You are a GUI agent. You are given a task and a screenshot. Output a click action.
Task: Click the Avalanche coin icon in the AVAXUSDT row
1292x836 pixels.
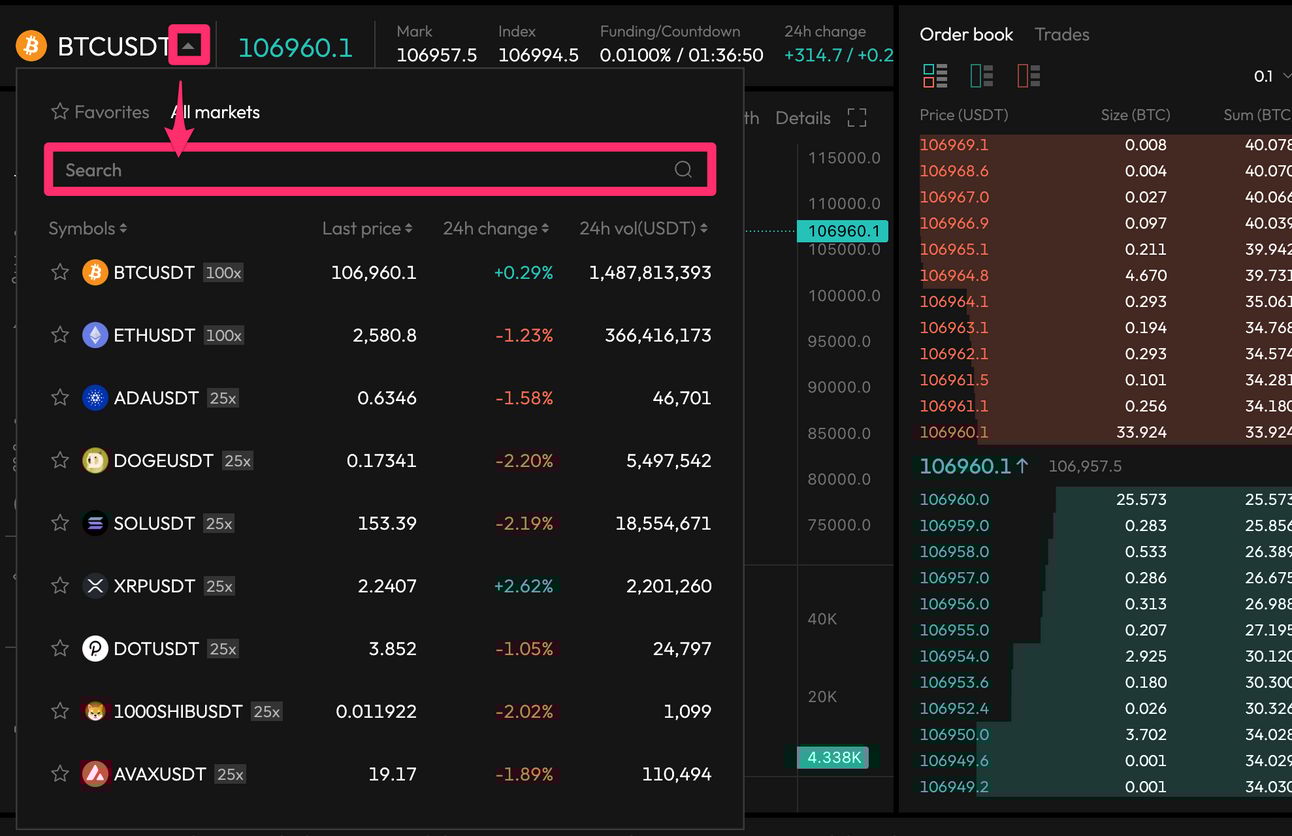coord(95,774)
